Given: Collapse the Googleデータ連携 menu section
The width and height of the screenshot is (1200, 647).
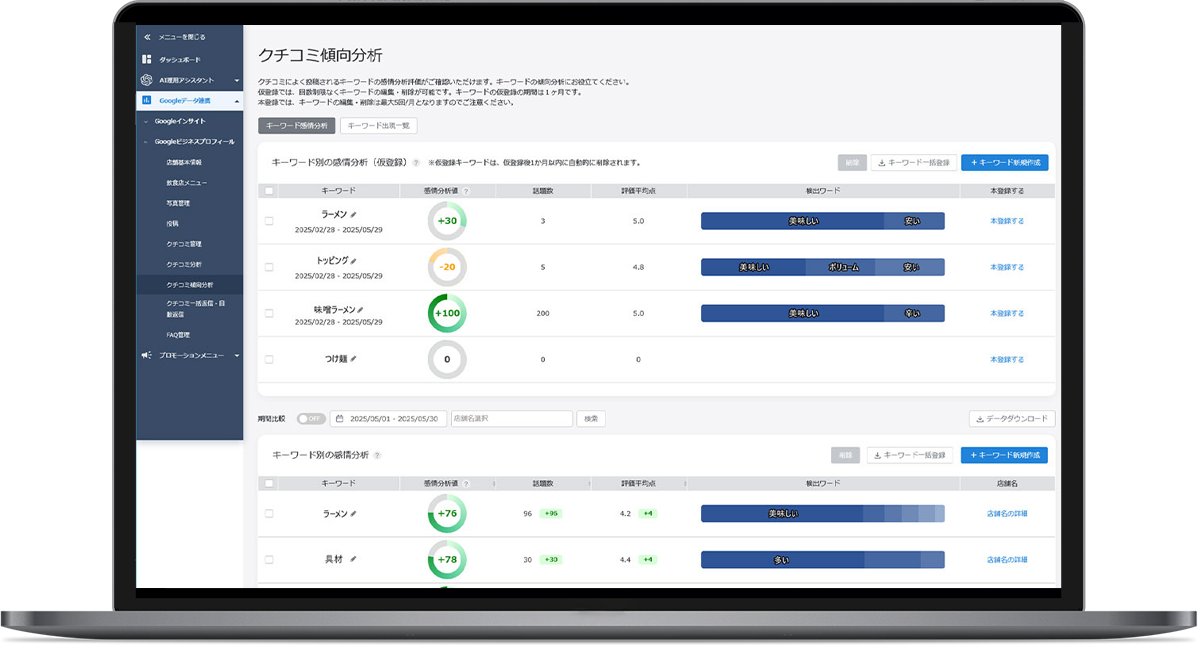Looking at the screenshot, I should pos(237,101).
